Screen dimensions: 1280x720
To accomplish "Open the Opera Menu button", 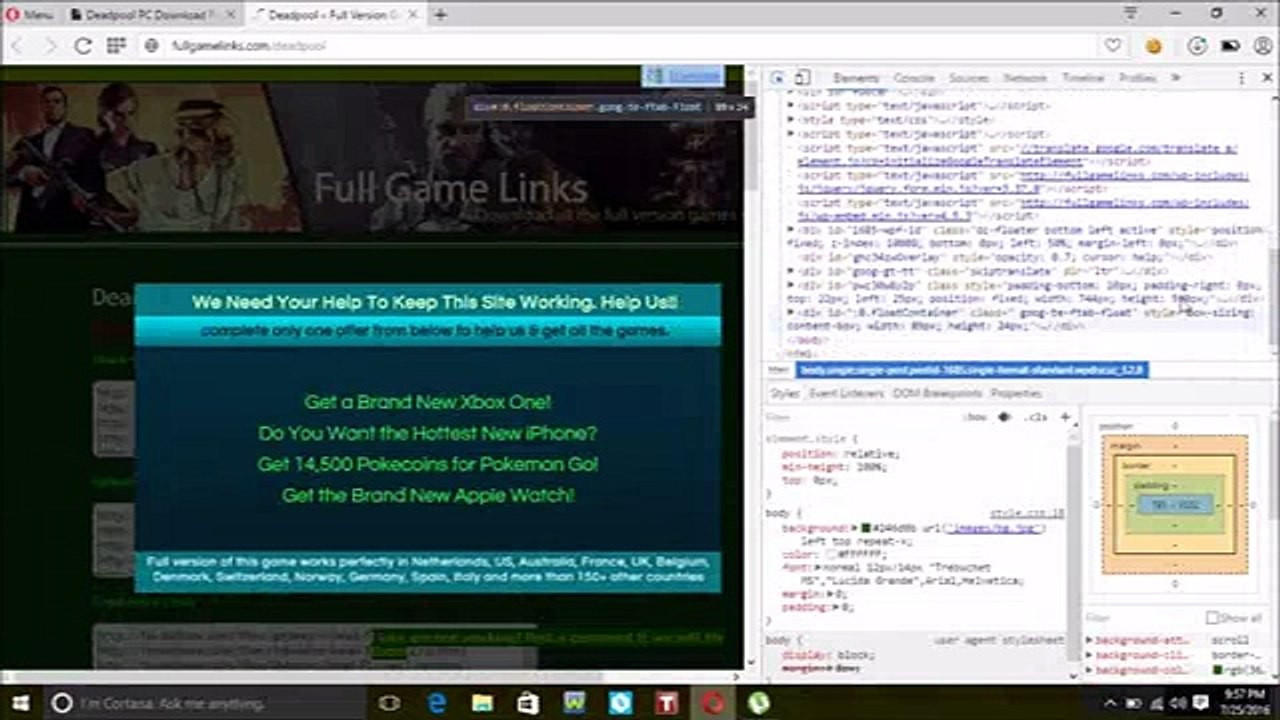I will [30, 15].
